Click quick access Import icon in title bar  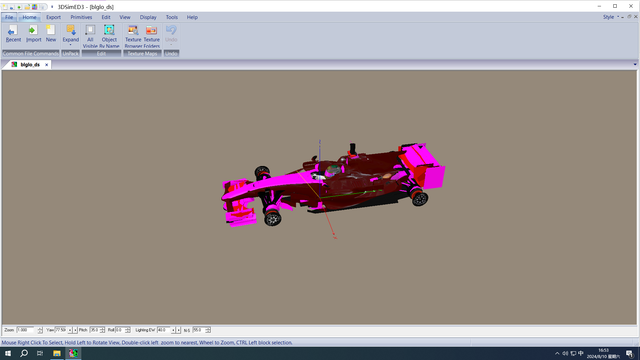tap(19, 7)
